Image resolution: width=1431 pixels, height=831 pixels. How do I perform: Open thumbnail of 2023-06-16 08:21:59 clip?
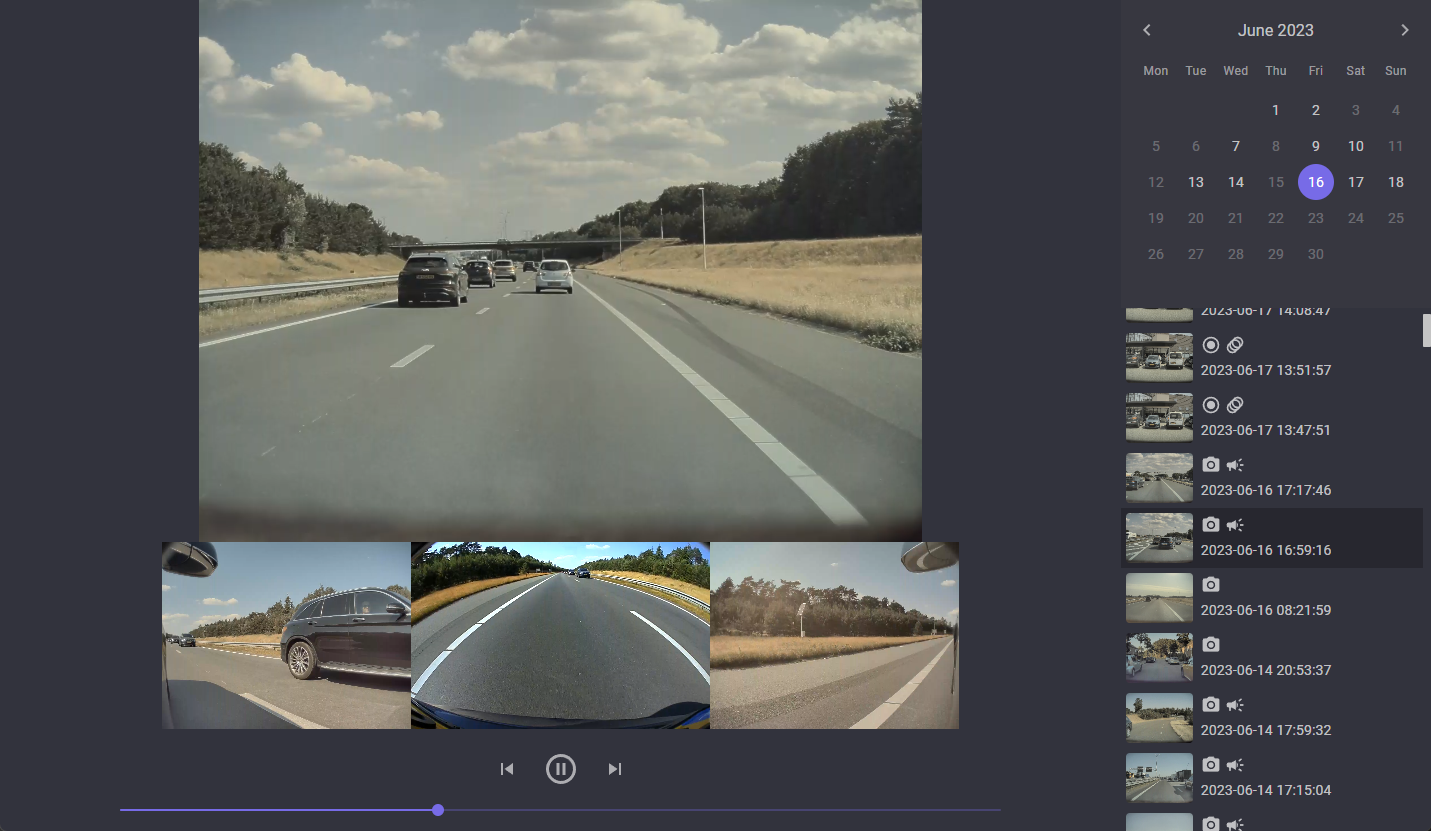pyautogui.click(x=1159, y=597)
